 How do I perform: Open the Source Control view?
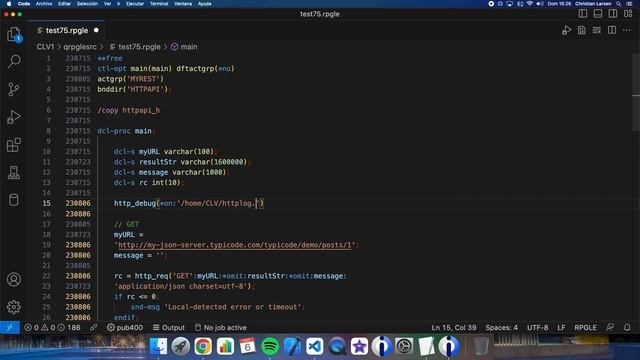coord(14,89)
